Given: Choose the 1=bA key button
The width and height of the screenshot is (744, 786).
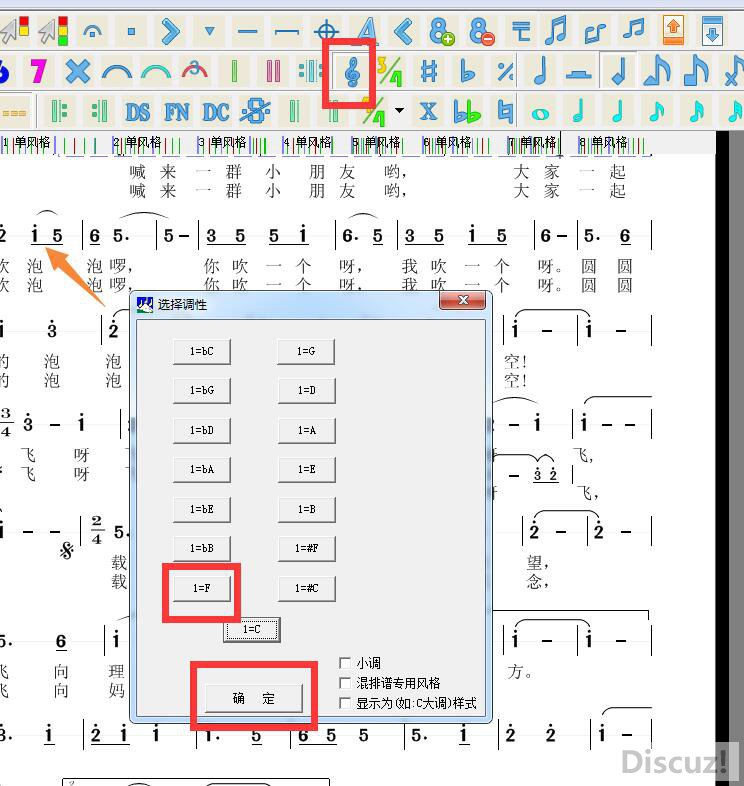Looking at the screenshot, I should 202,470.
